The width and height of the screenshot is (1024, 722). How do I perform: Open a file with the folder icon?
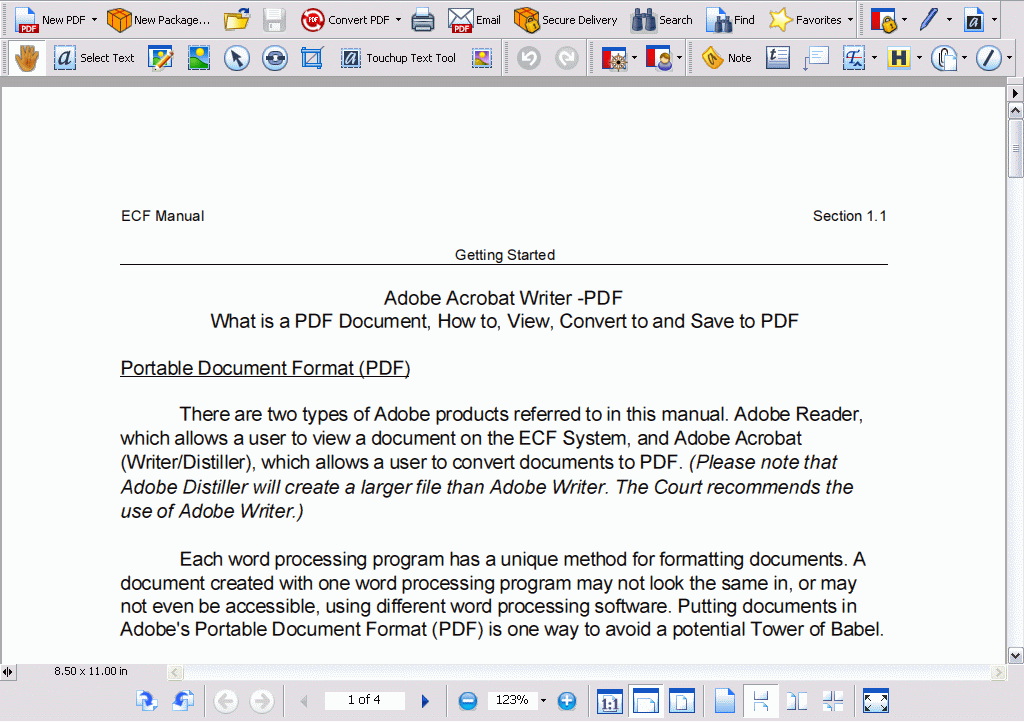236,20
